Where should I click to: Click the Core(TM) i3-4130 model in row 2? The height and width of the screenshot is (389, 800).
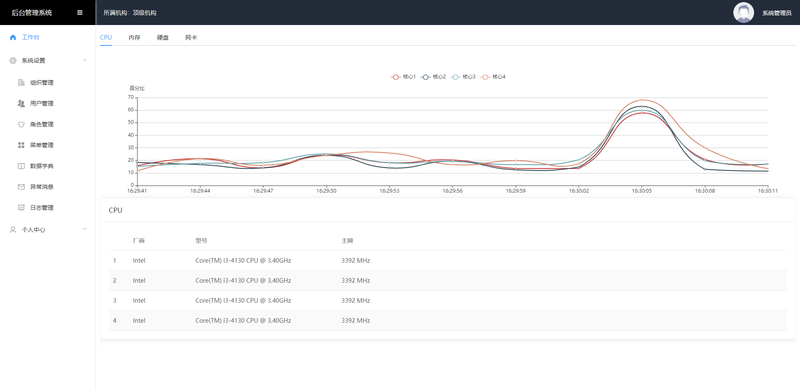click(x=243, y=280)
